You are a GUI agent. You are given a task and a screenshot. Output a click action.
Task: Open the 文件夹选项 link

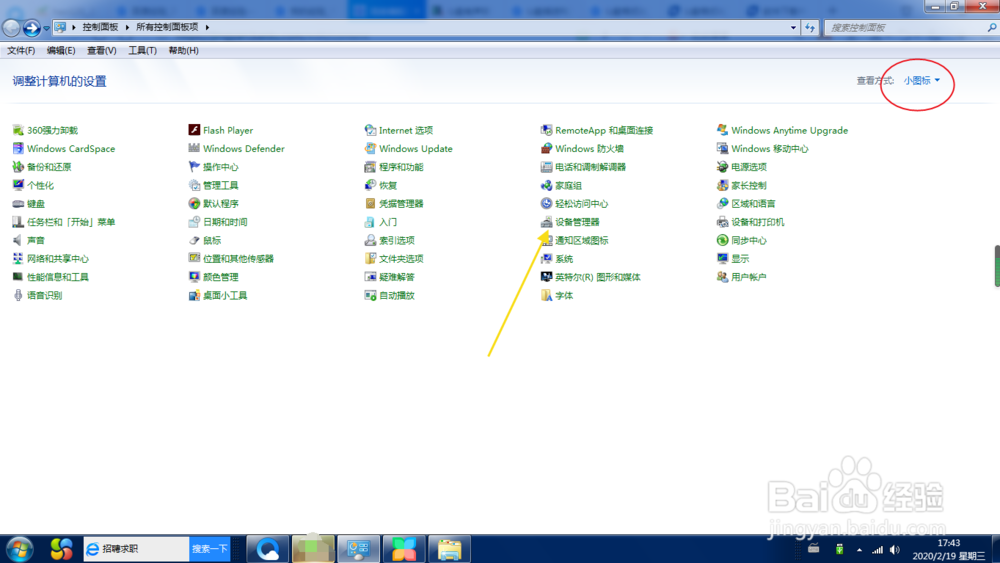[x=401, y=259]
